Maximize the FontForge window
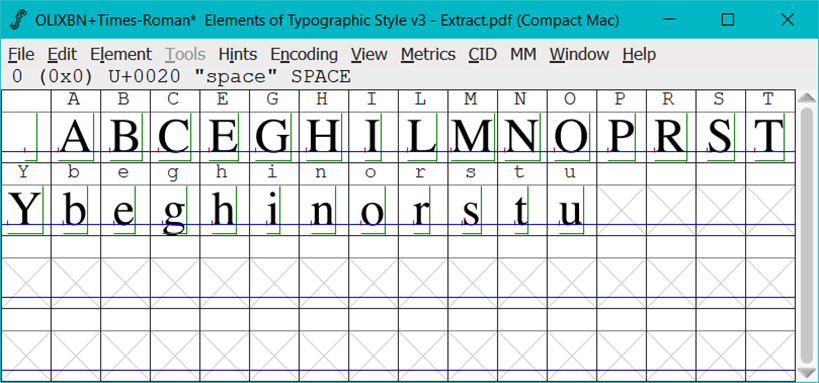This screenshot has width=819, height=383. coord(728,20)
